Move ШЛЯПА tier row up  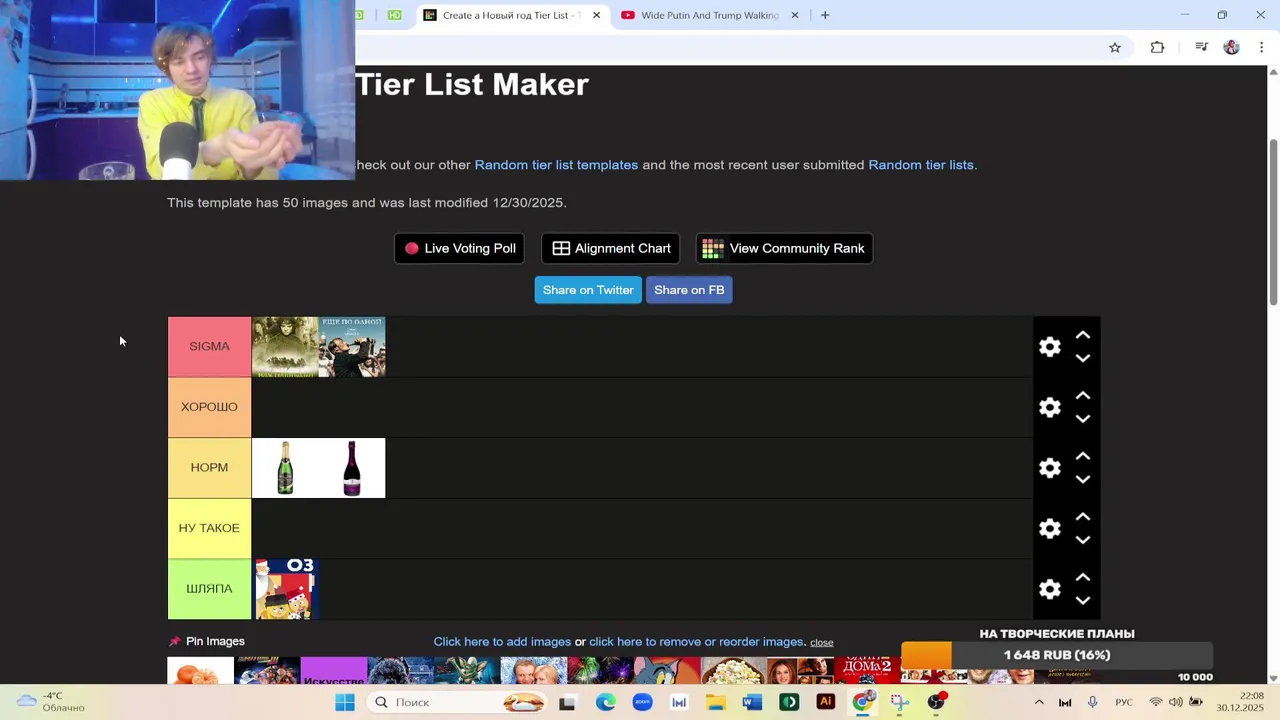coord(1082,578)
